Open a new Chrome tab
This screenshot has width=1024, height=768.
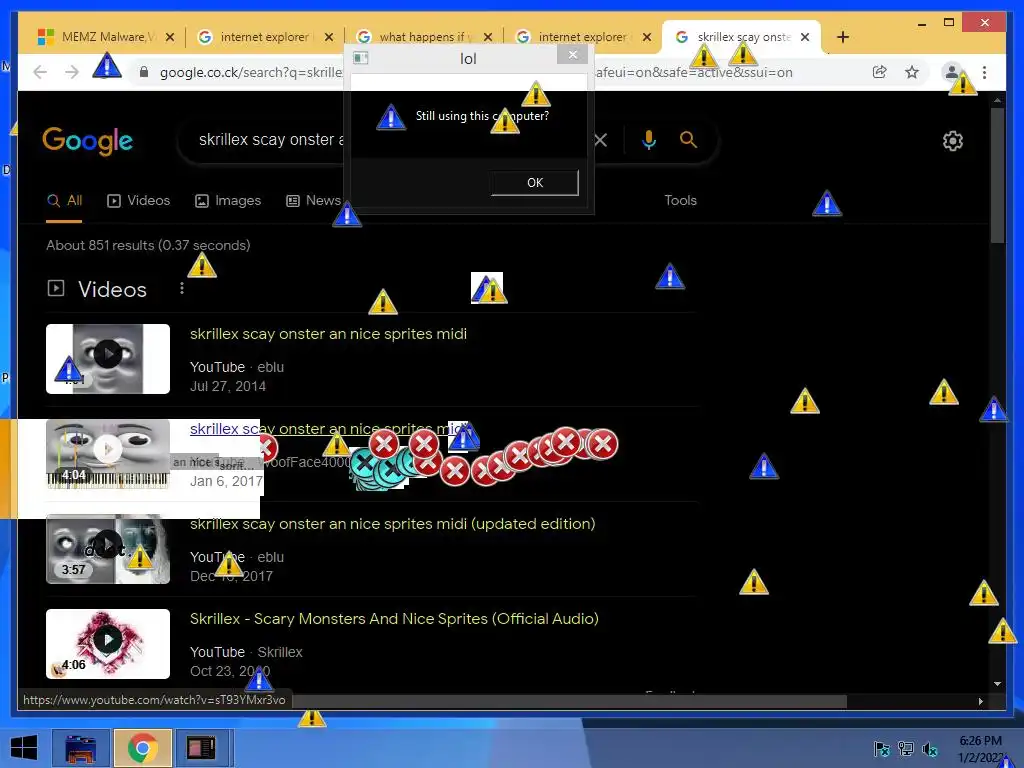pos(843,37)
